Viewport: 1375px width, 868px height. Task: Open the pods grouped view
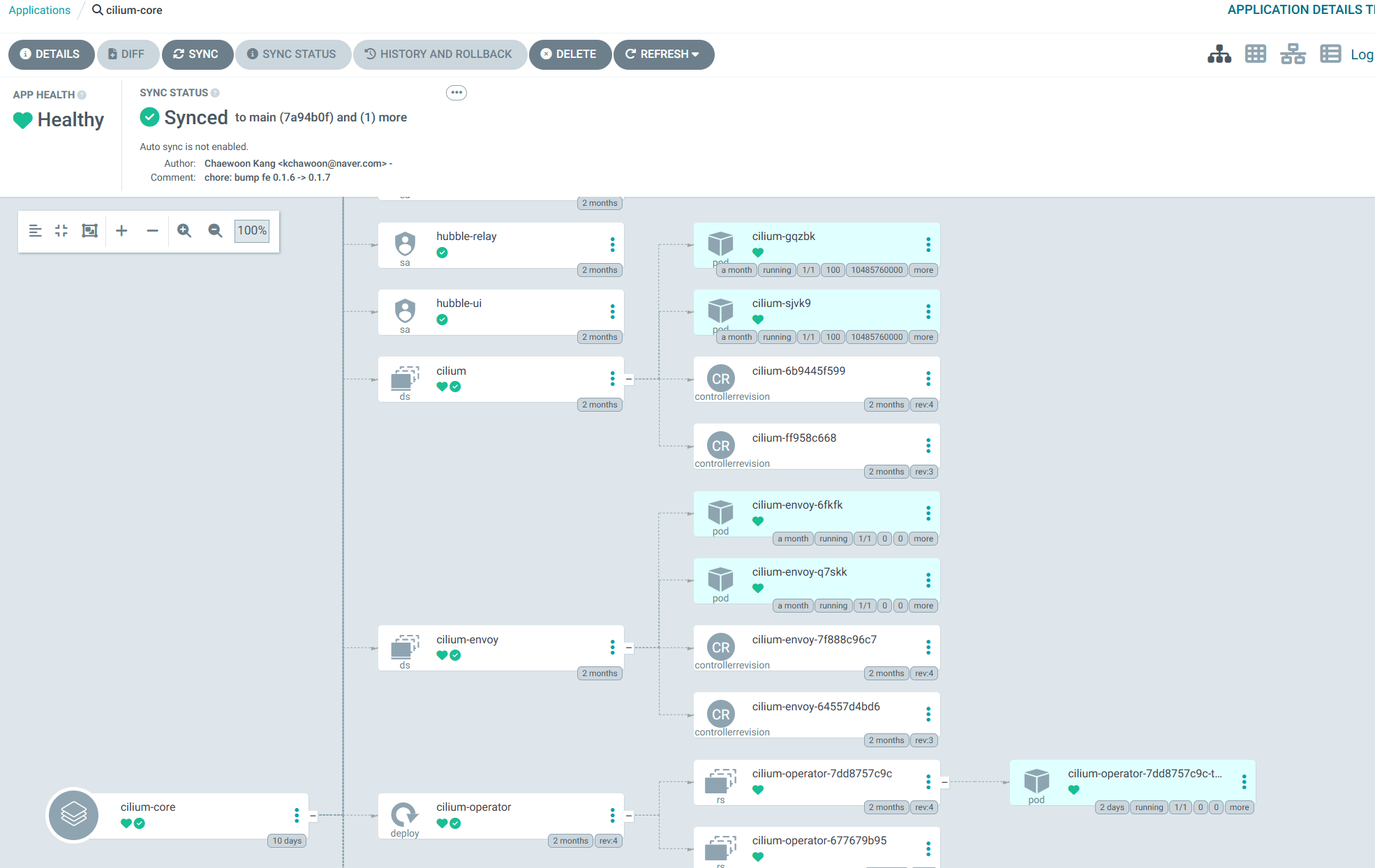pyautogui.click(x=1256, y=54)
